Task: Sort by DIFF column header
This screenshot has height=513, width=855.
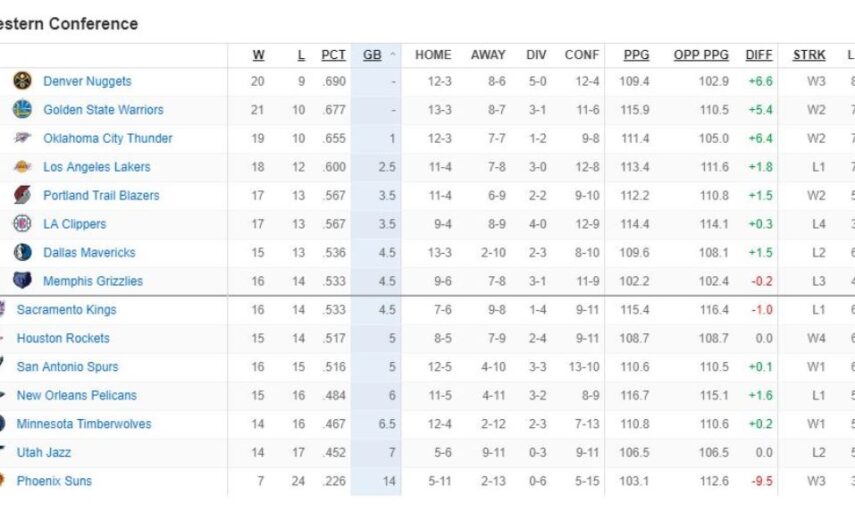Action: (x=759, y=55)
